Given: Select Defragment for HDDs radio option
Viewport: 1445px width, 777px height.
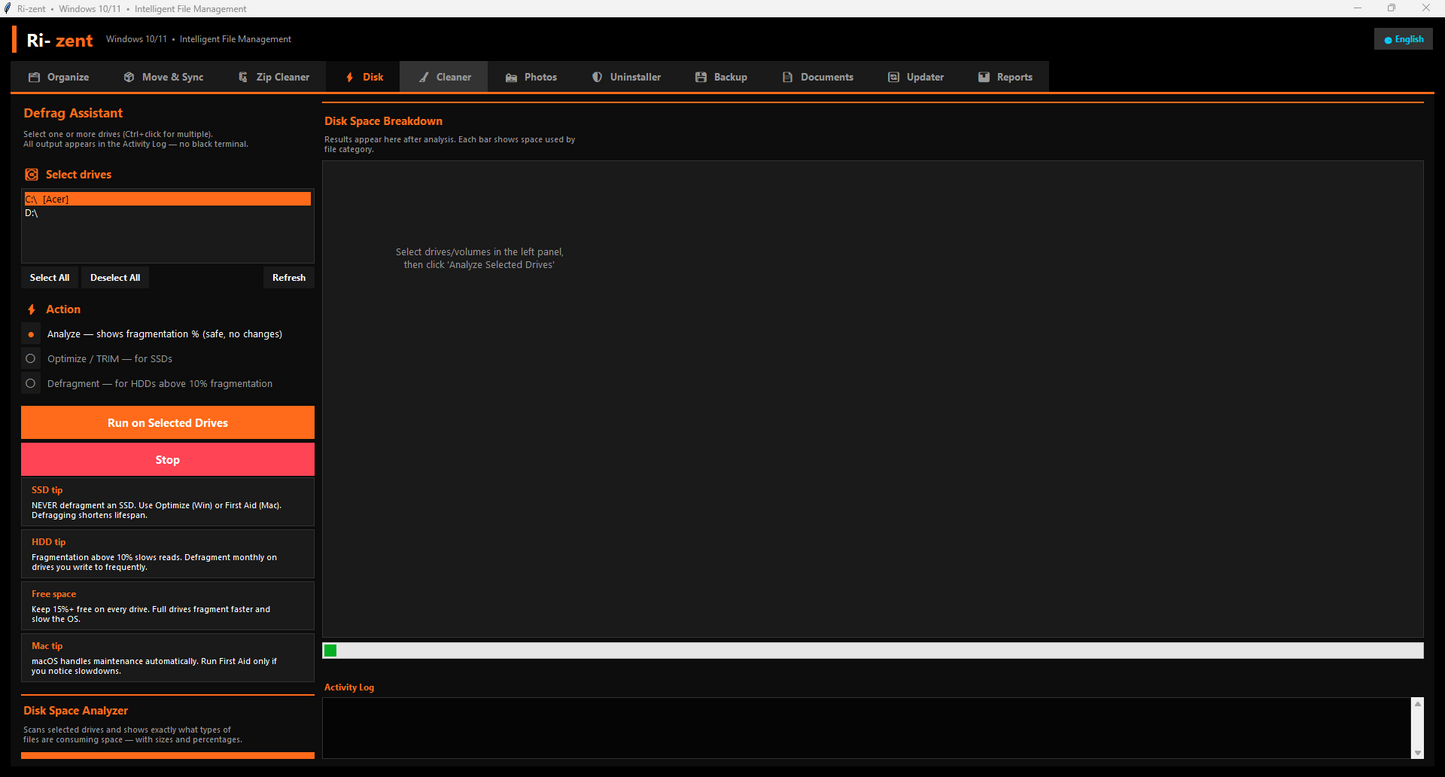Looking at the screenshot, I should [x=32, y=383].
